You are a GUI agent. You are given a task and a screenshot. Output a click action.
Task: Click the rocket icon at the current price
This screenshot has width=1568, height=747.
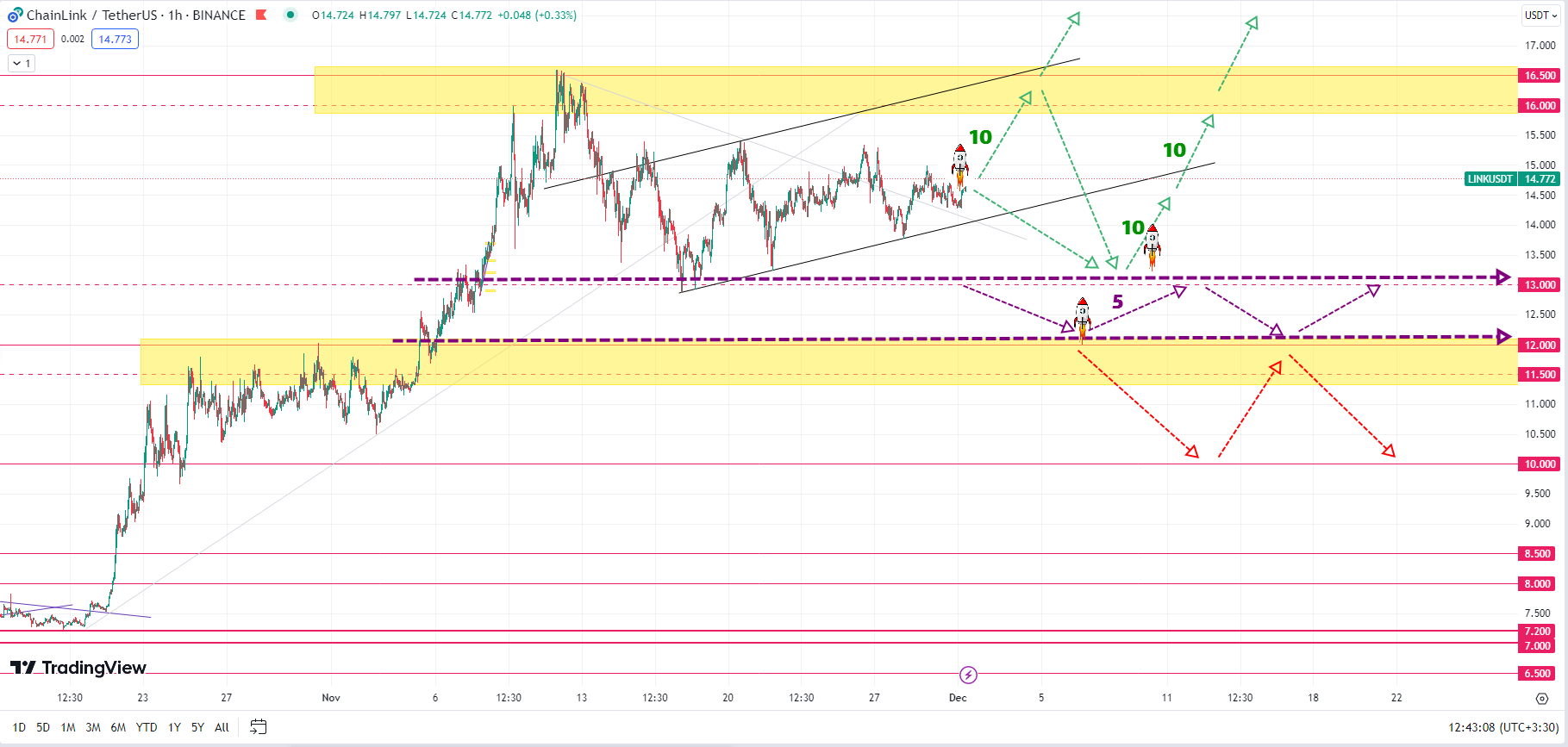[x=959, y=165]
